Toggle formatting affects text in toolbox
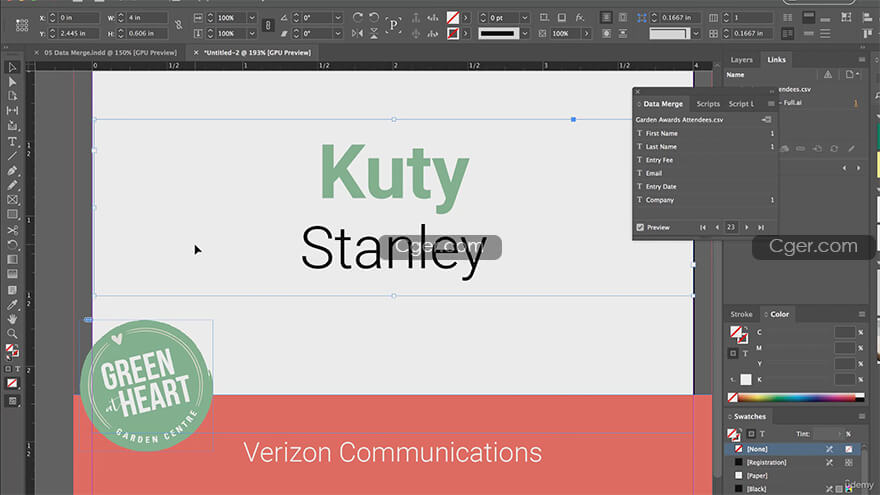This screenshot has width=880, height=495. click(17, 369)
